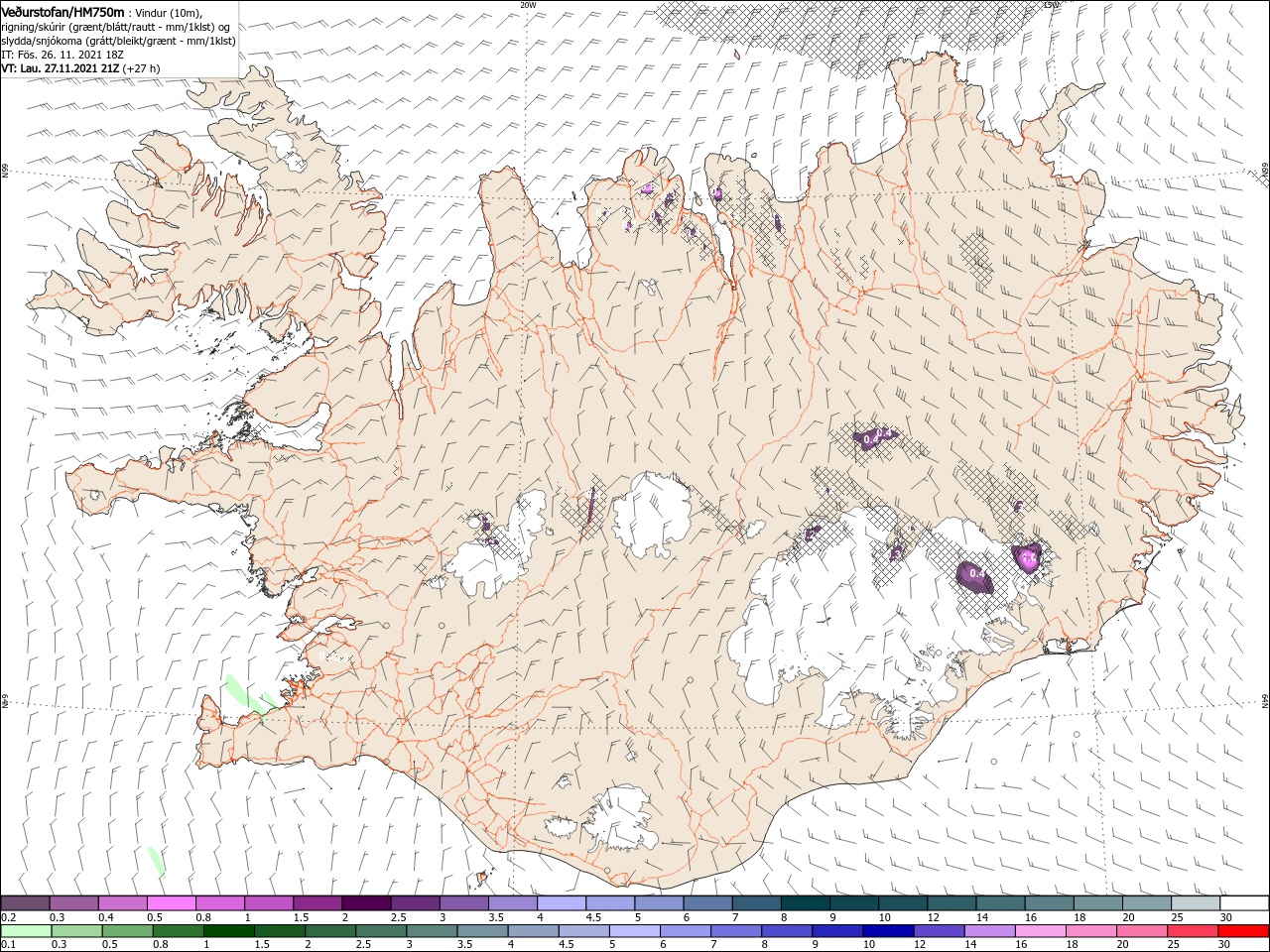Viewport: 1270px width, 952px height.
Task: Pick the bright pink snow swatch between 0.5 and 0.8
Action: coord(171,903)
